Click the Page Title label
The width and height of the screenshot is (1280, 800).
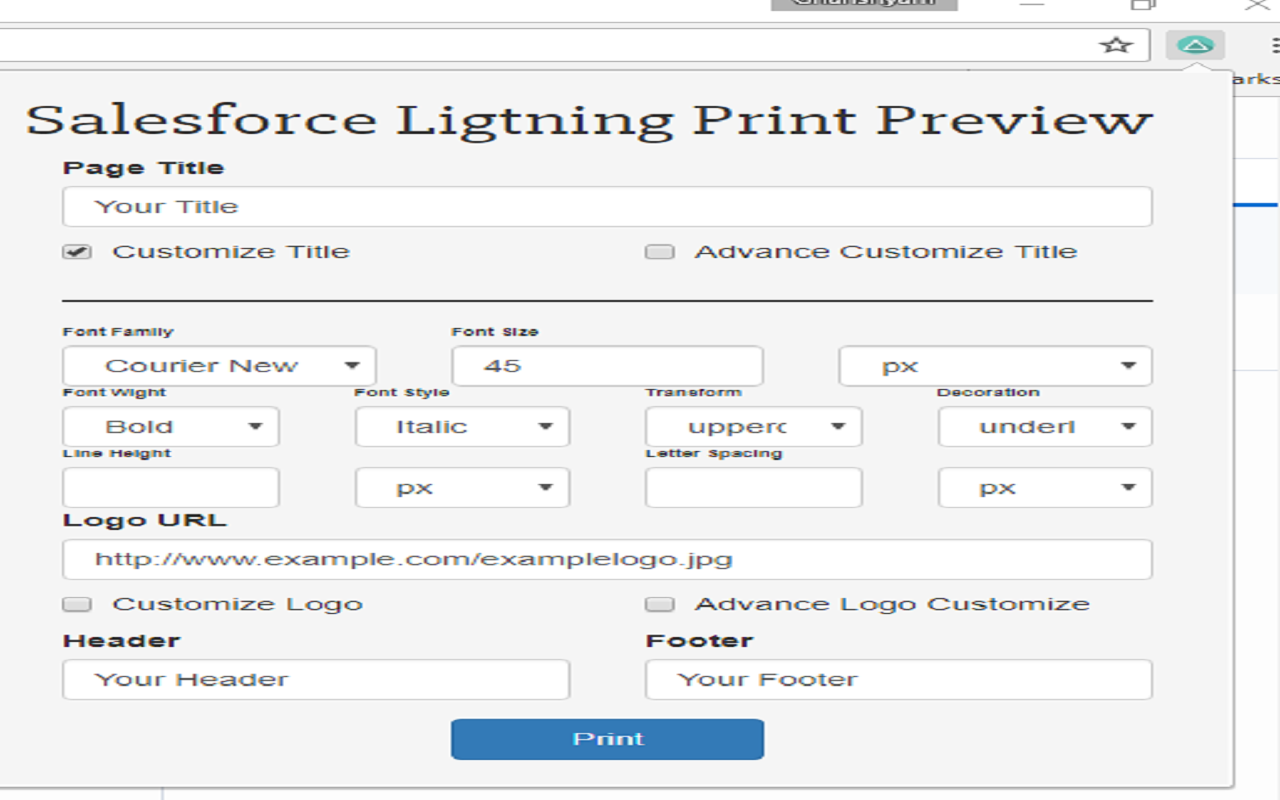[x=144, y=168]
